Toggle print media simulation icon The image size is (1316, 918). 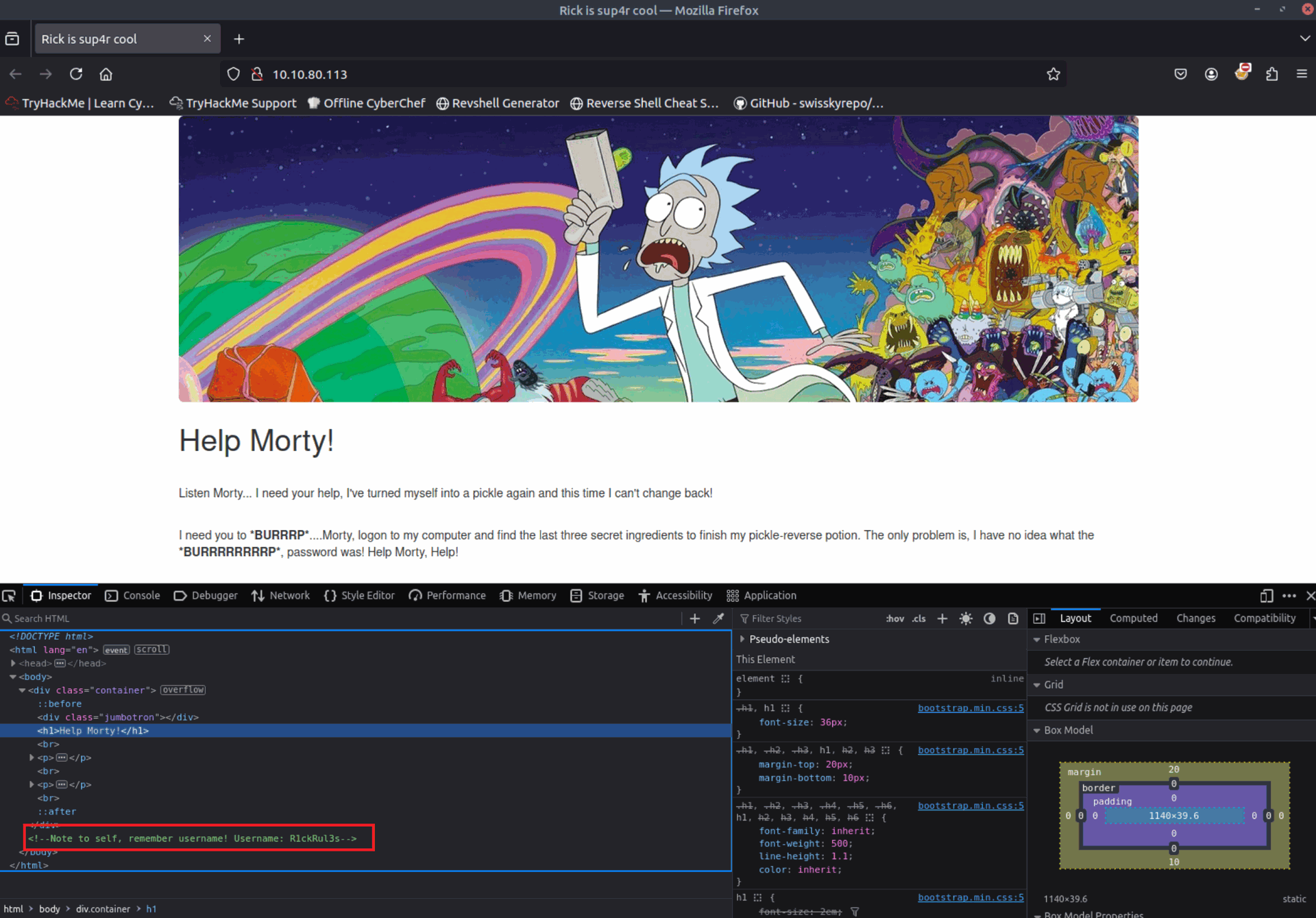(x=1013, y=618)
